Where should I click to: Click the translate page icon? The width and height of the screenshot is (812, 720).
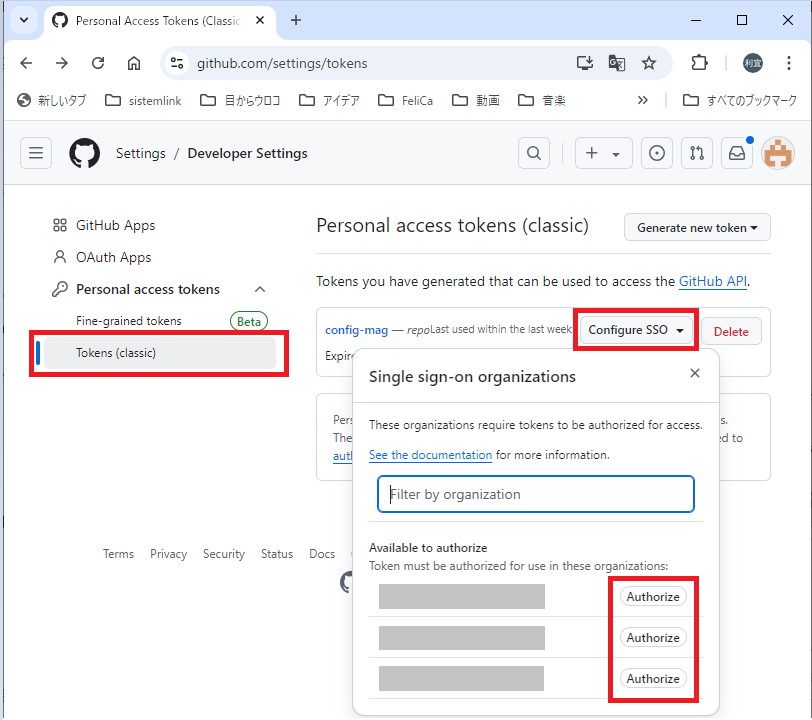click(x=616, y=63)
